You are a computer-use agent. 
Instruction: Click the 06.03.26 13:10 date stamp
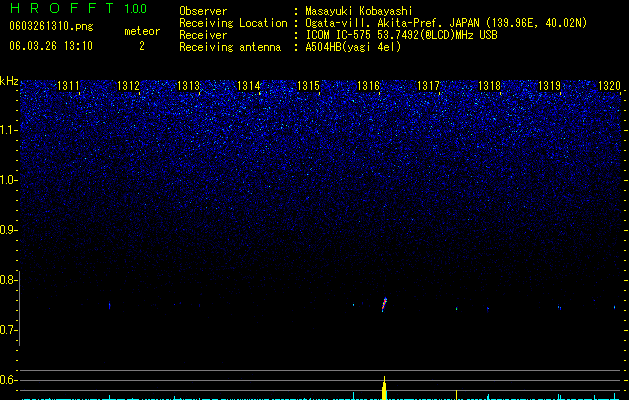(x=51, y=46)
